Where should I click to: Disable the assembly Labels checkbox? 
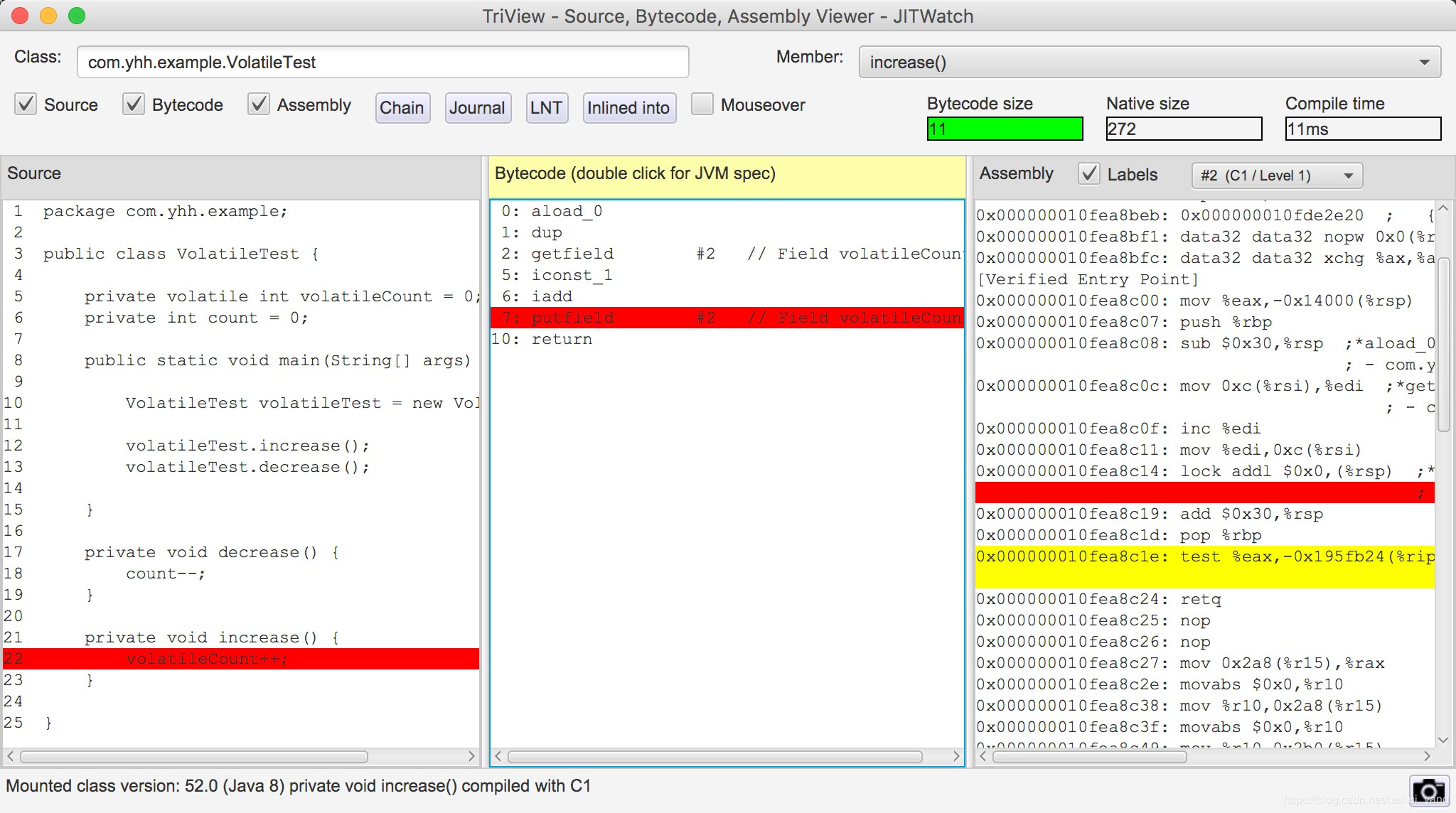tap(1089, 174)
